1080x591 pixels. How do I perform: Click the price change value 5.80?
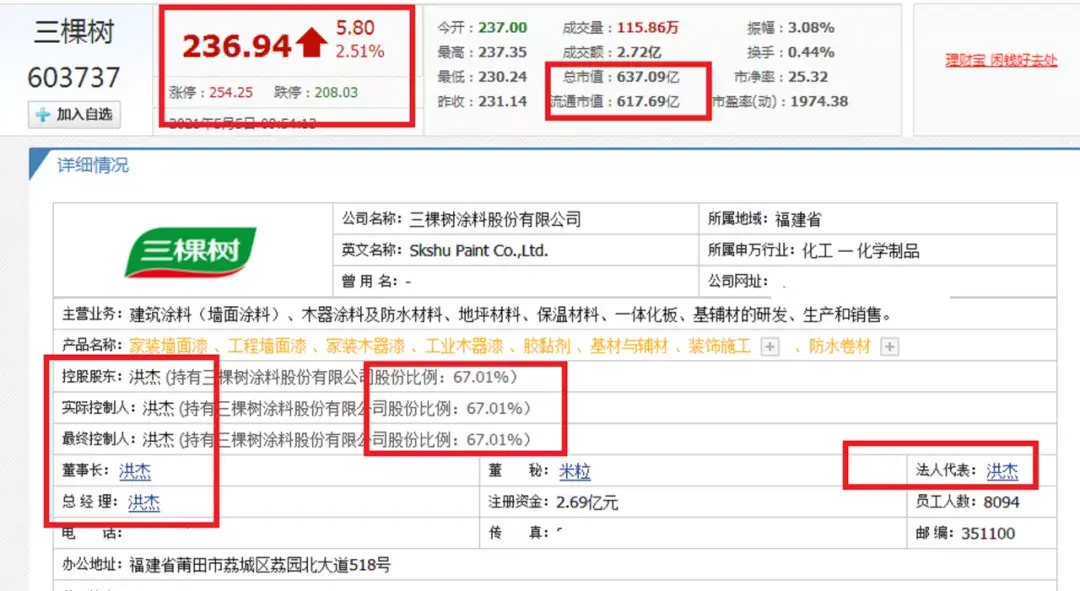pyautogui.click(x=355, y=28)
